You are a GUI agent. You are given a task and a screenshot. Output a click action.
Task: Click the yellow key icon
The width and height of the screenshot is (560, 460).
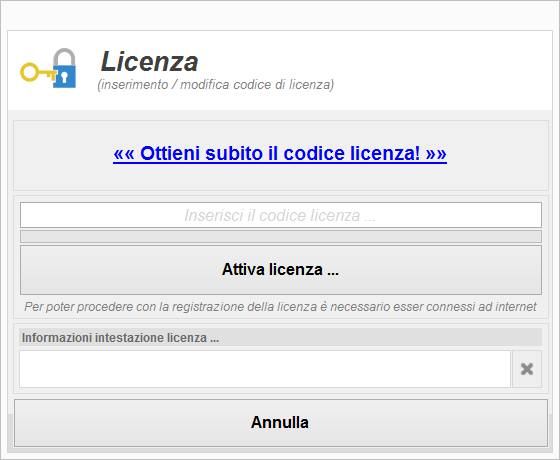click(x=36, y=72)
